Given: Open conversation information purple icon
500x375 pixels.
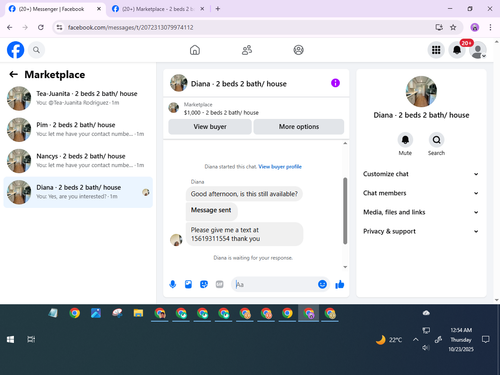Looking at the screenshot, I should pyautogui.click(x=335, y=83).
